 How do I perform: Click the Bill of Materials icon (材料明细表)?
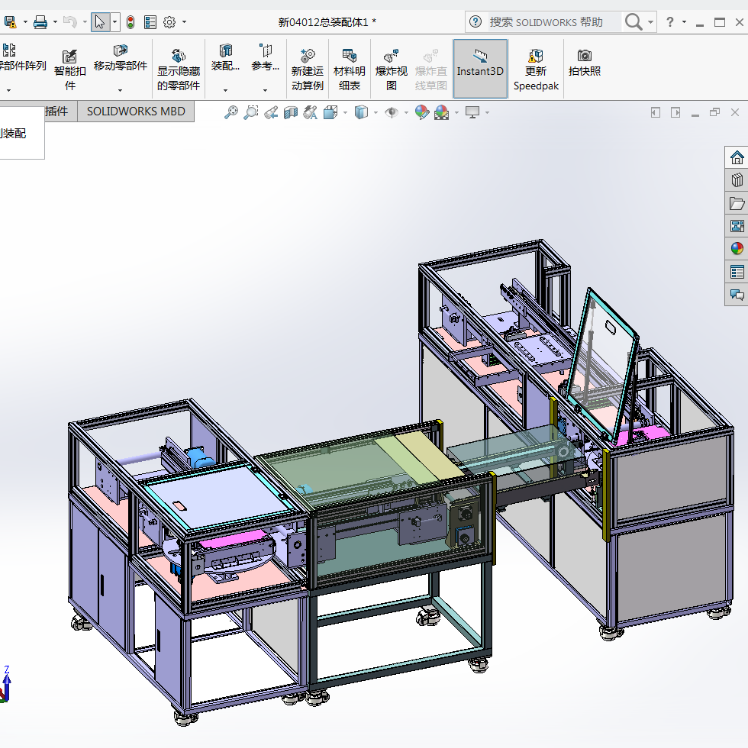(x=349, y=70)
